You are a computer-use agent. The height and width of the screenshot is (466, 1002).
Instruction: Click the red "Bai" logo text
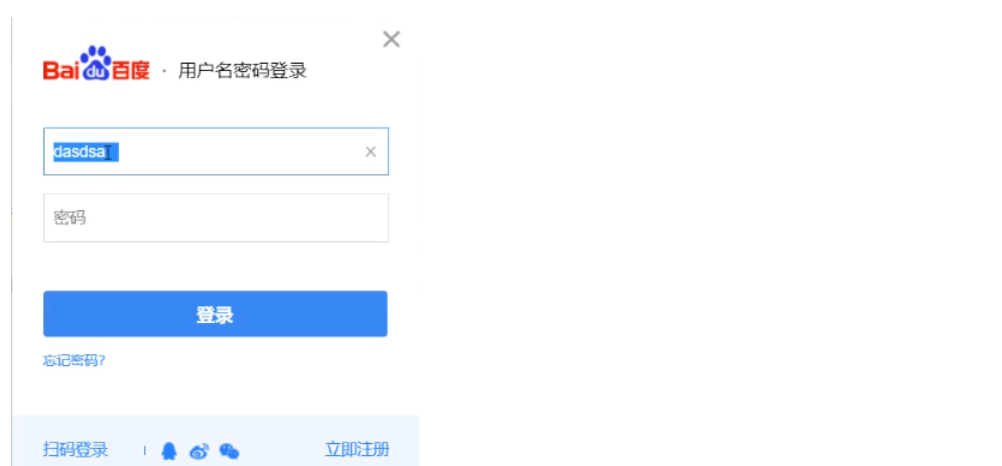tap(61, 71)
